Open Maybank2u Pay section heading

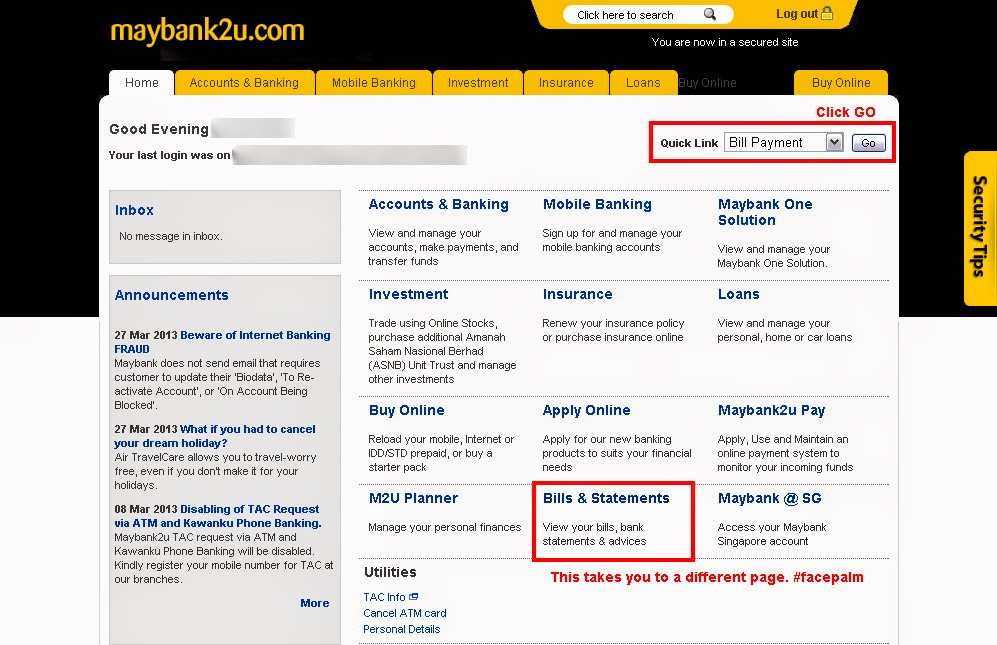[771, 410]
